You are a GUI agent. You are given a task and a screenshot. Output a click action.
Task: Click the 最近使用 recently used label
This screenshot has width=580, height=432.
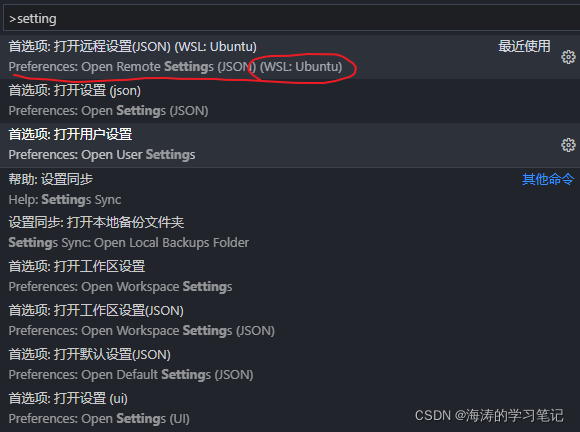point(524,47)
